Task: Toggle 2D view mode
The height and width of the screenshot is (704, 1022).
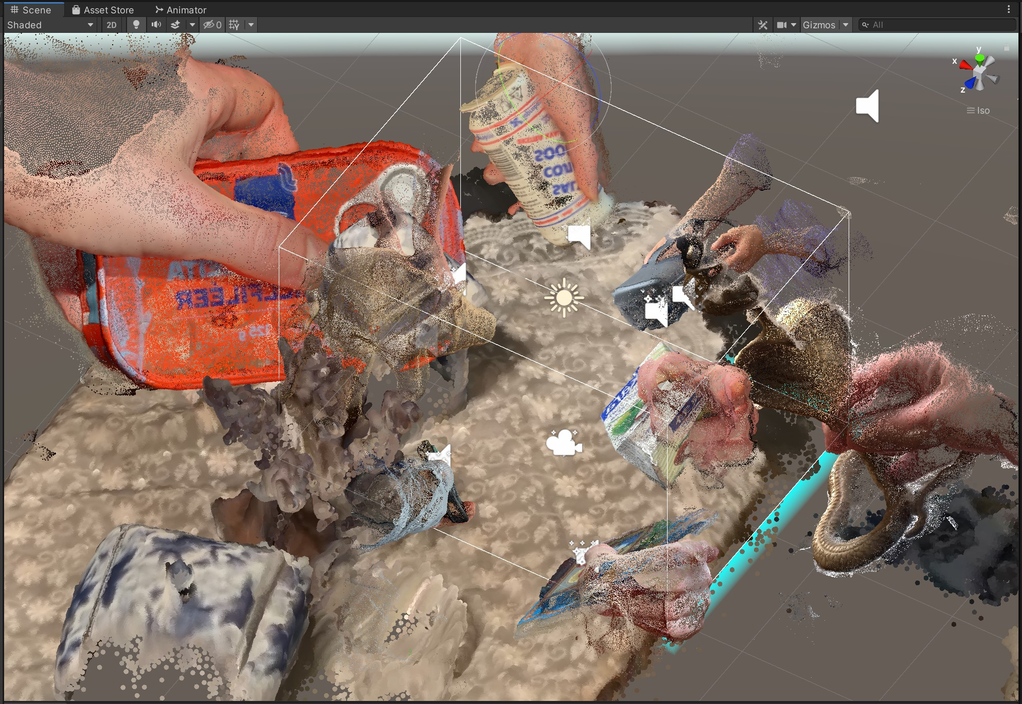Action: 112,25
